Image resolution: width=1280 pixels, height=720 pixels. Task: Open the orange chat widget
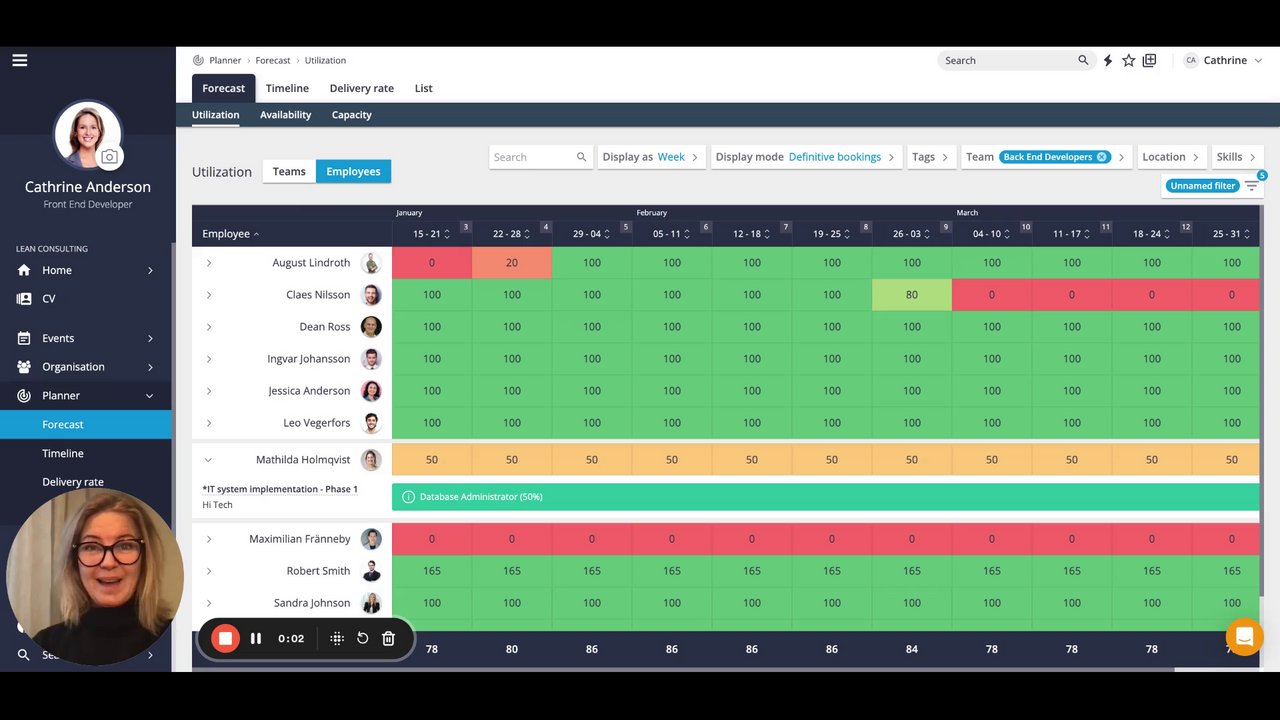pyautogui.click(x=1245, y=637)
